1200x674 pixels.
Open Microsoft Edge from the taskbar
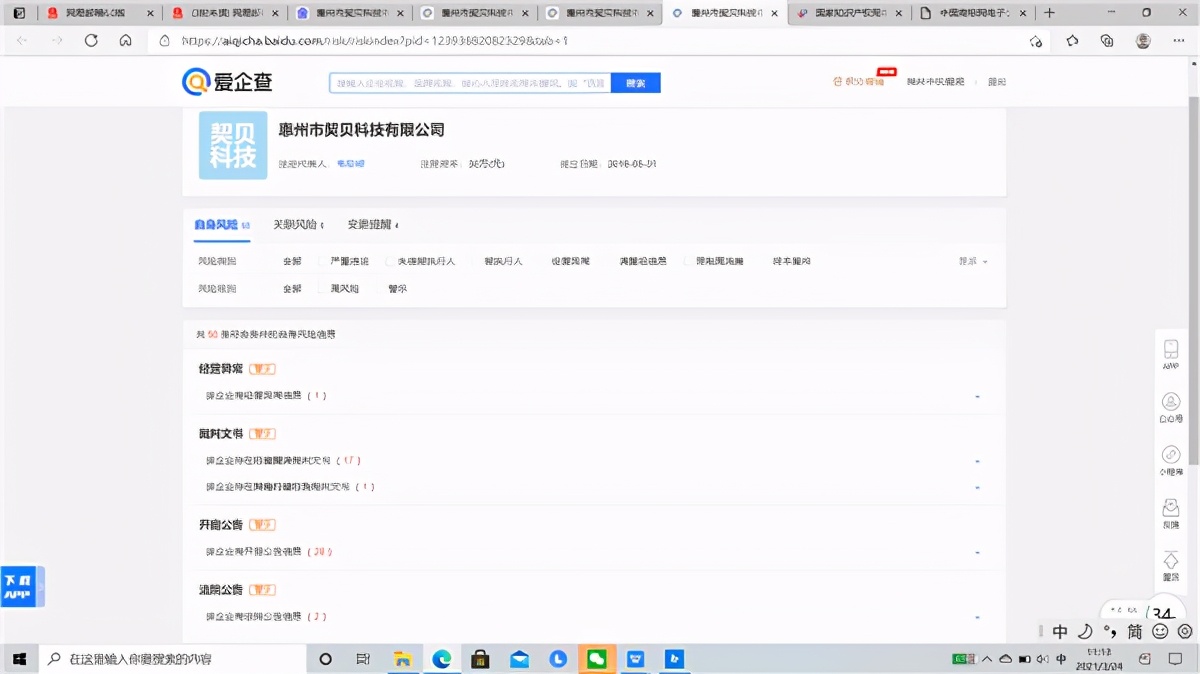coord(442,659)
